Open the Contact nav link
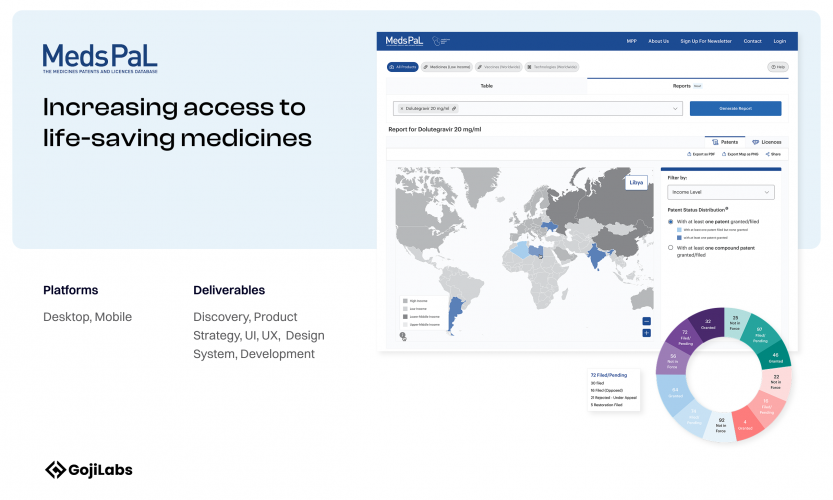This screenshot has width=833, height=500. coord(752,41)
